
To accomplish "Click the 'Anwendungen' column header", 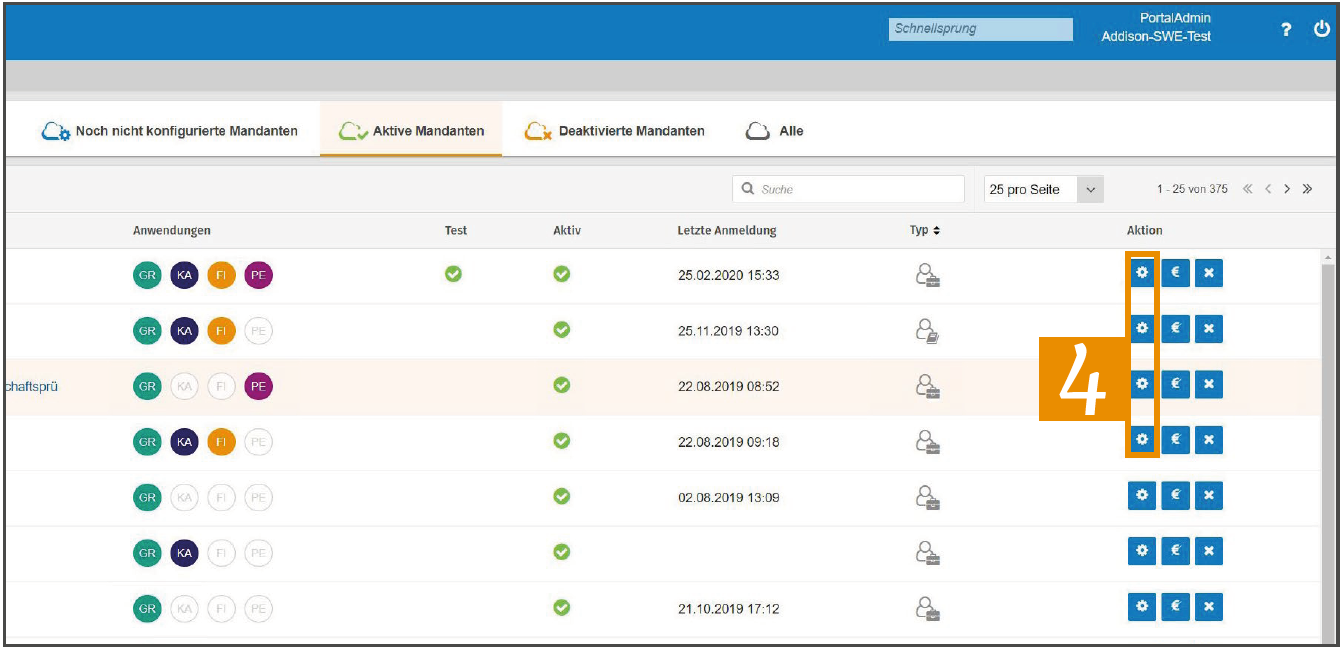I will pyautogui.click(x=172, y=231).
